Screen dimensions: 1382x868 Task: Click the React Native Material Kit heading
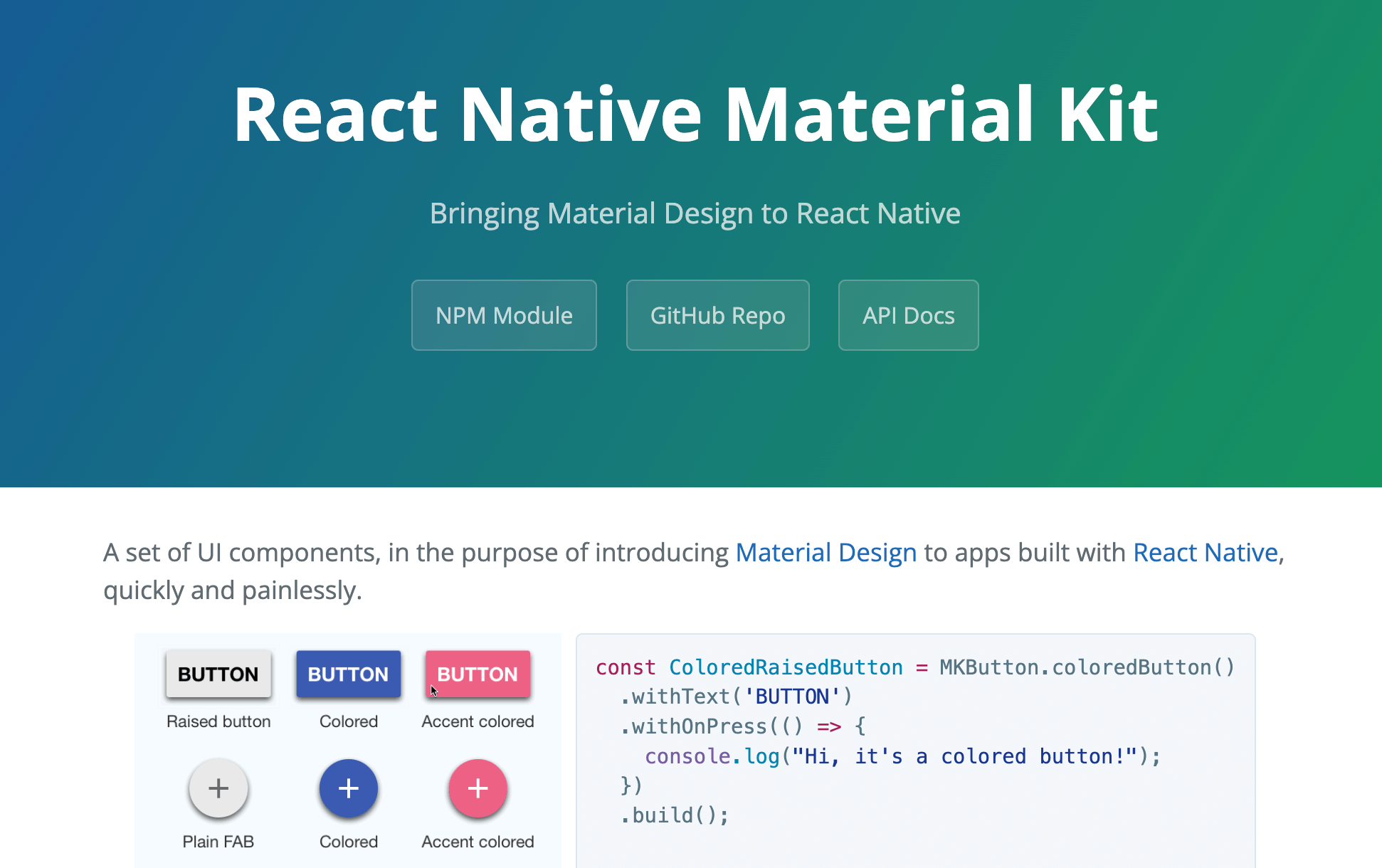coord(695,114)
